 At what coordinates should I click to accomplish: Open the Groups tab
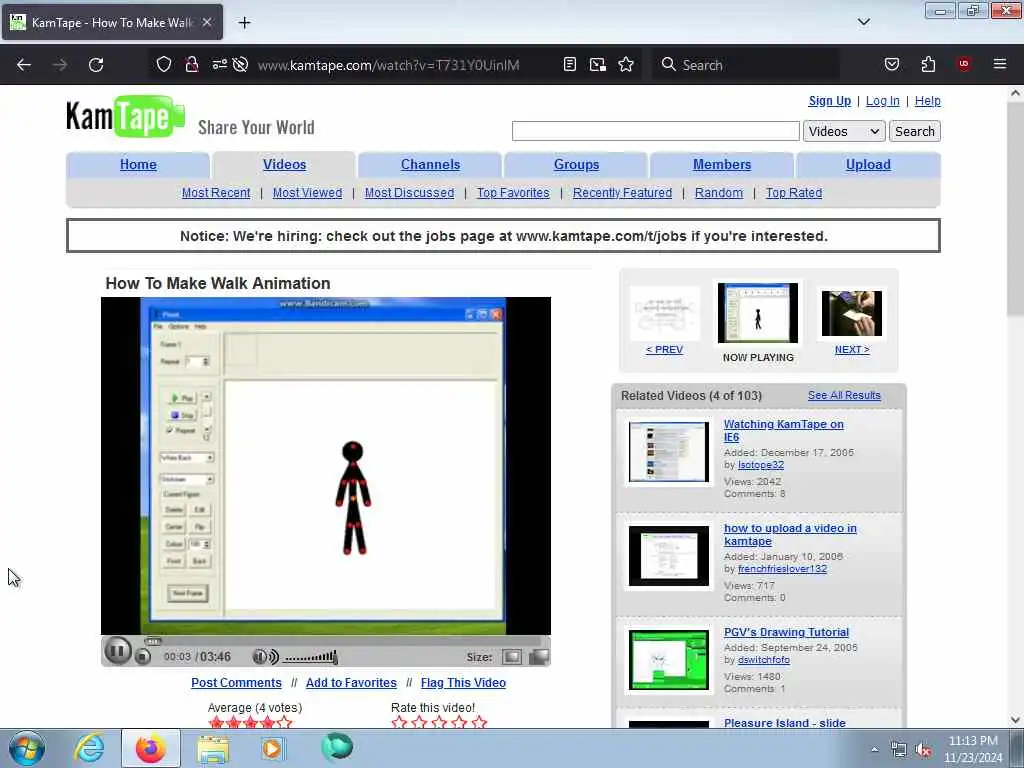576,165
